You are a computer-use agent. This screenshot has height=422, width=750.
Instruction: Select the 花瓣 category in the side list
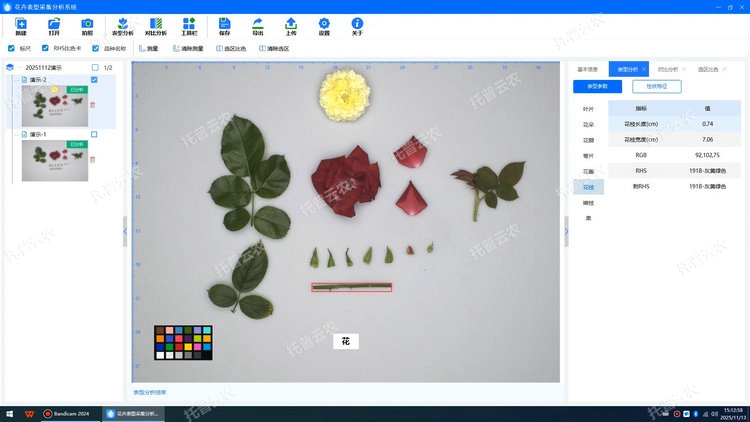pos(588,140)
